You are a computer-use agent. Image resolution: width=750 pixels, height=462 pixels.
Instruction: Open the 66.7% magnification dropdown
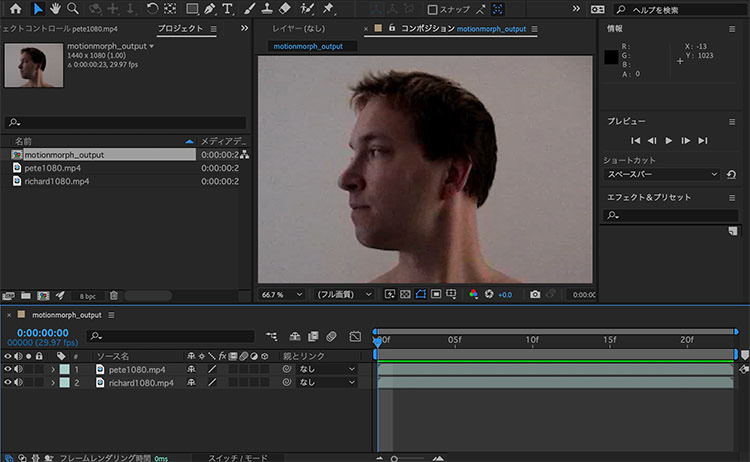point(282,295)
